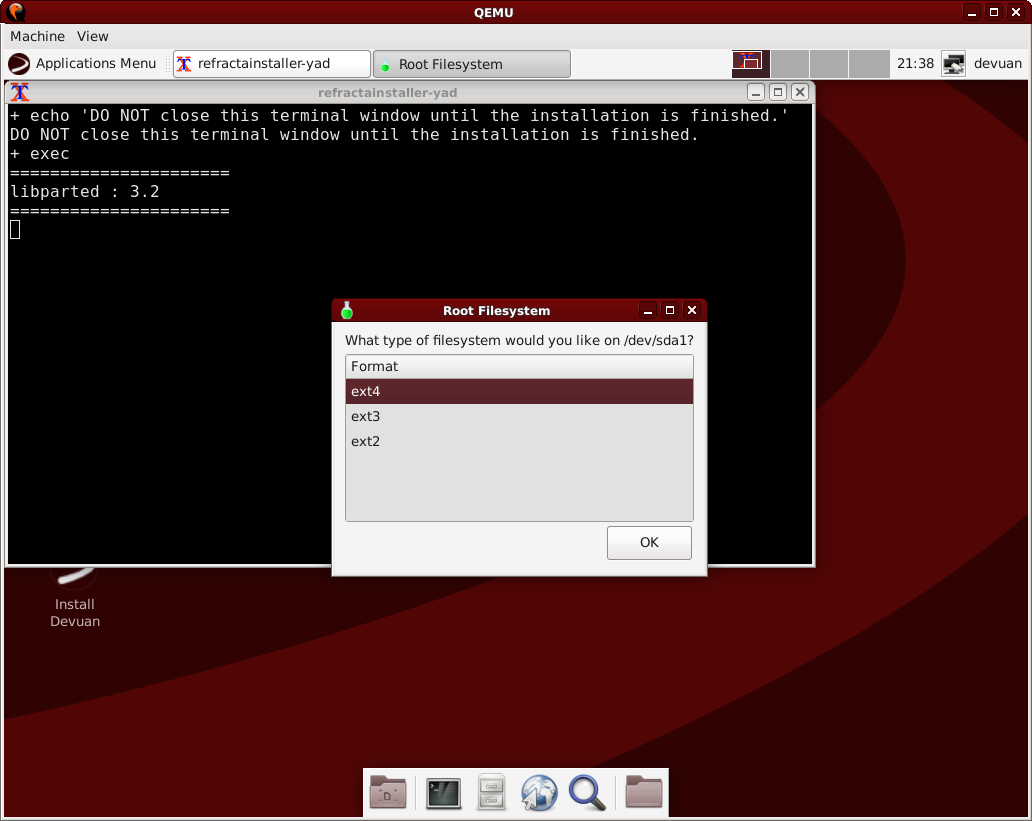Click the Root Filesystem taskbar button
The image size is (1032, 821).
tap(471, 64)
